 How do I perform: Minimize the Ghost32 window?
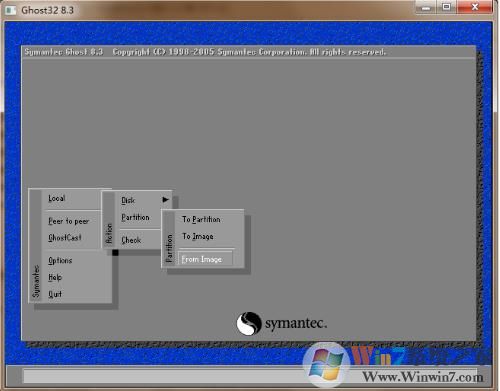426,7
